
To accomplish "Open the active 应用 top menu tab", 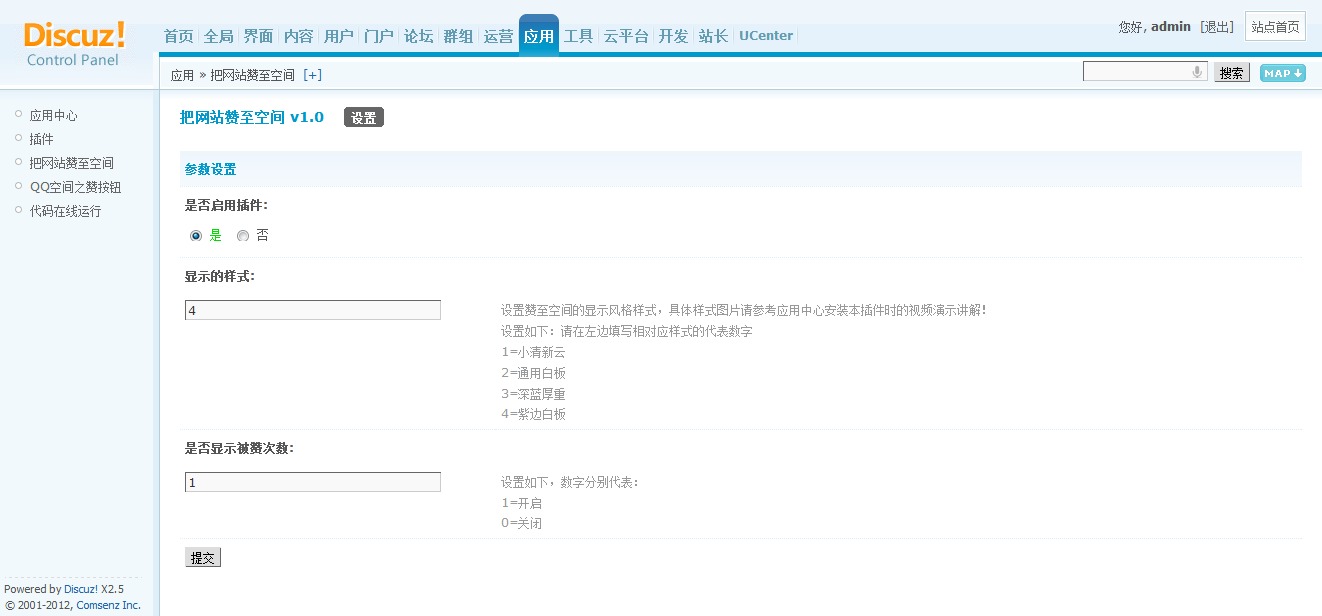I will pyautogui.click(x=538, y=36).
